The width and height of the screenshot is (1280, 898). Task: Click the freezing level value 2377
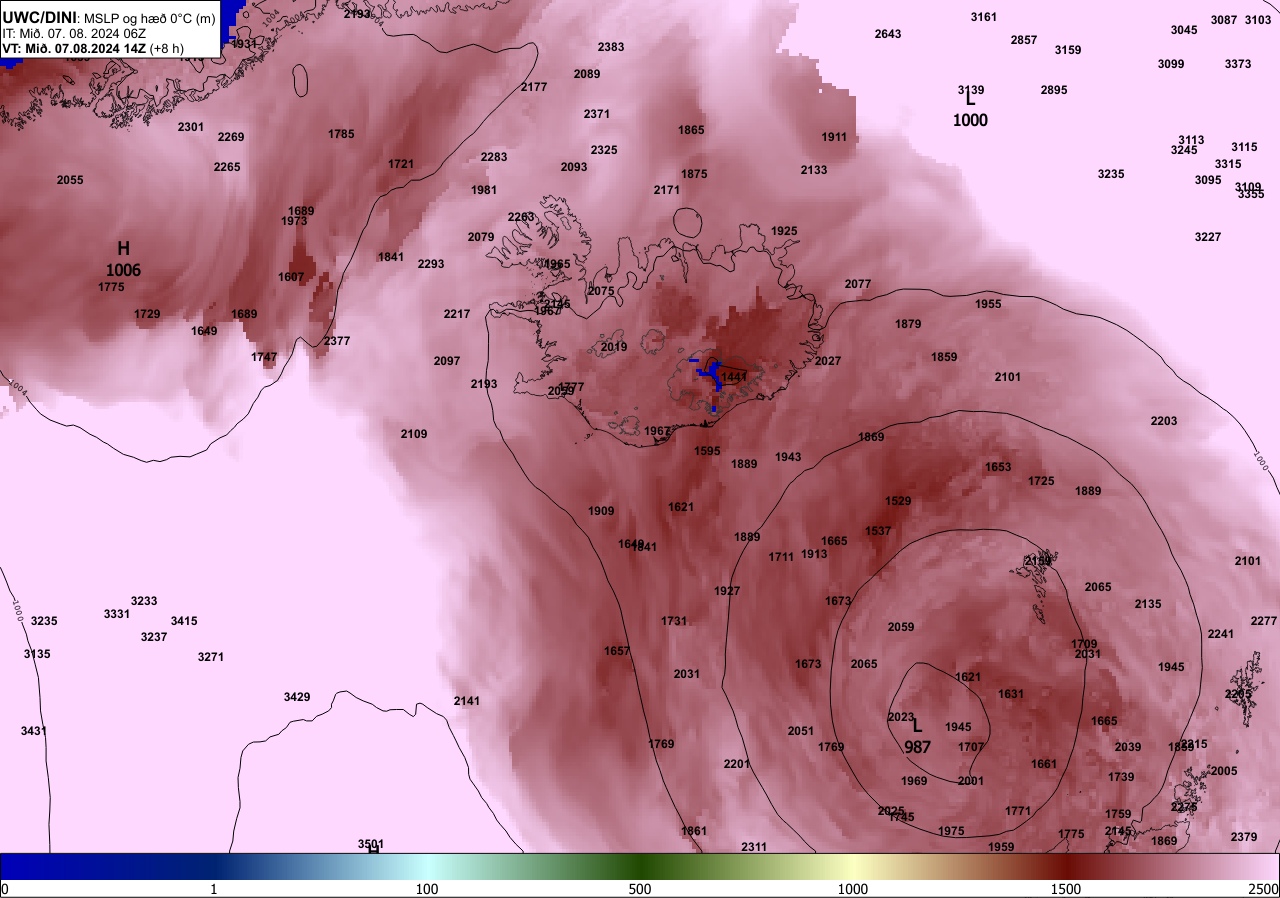[x=337, y=341]
